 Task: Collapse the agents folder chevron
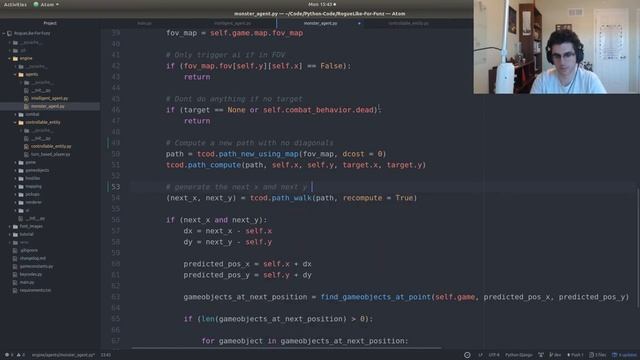16,74
